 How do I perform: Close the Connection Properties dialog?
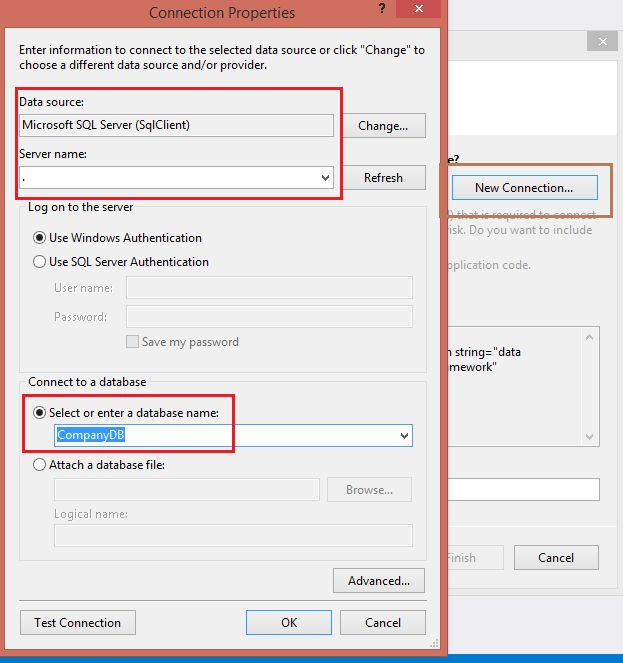[x=415, y=11]
